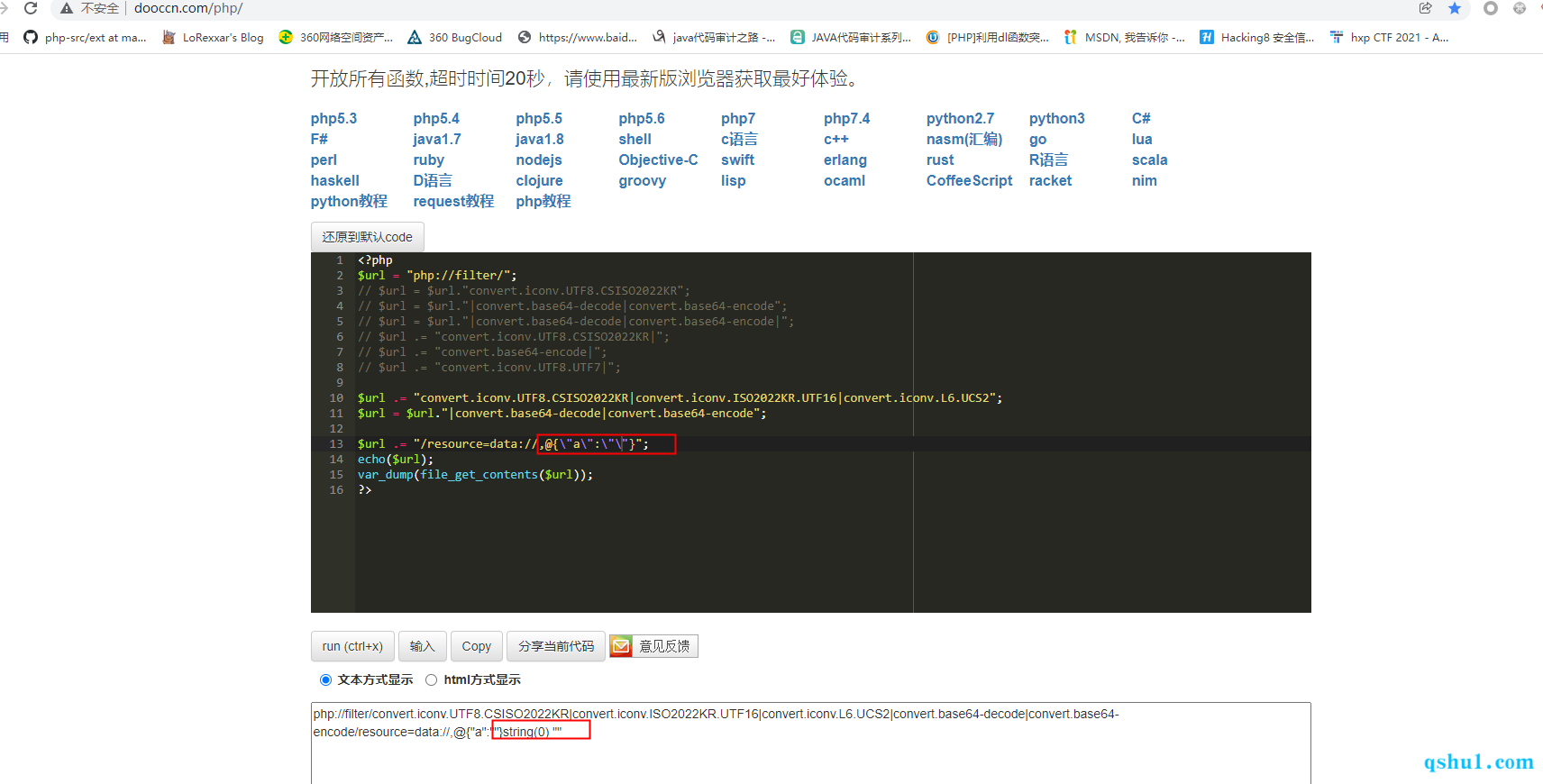Choose the c语言 link

click(739, 139)
